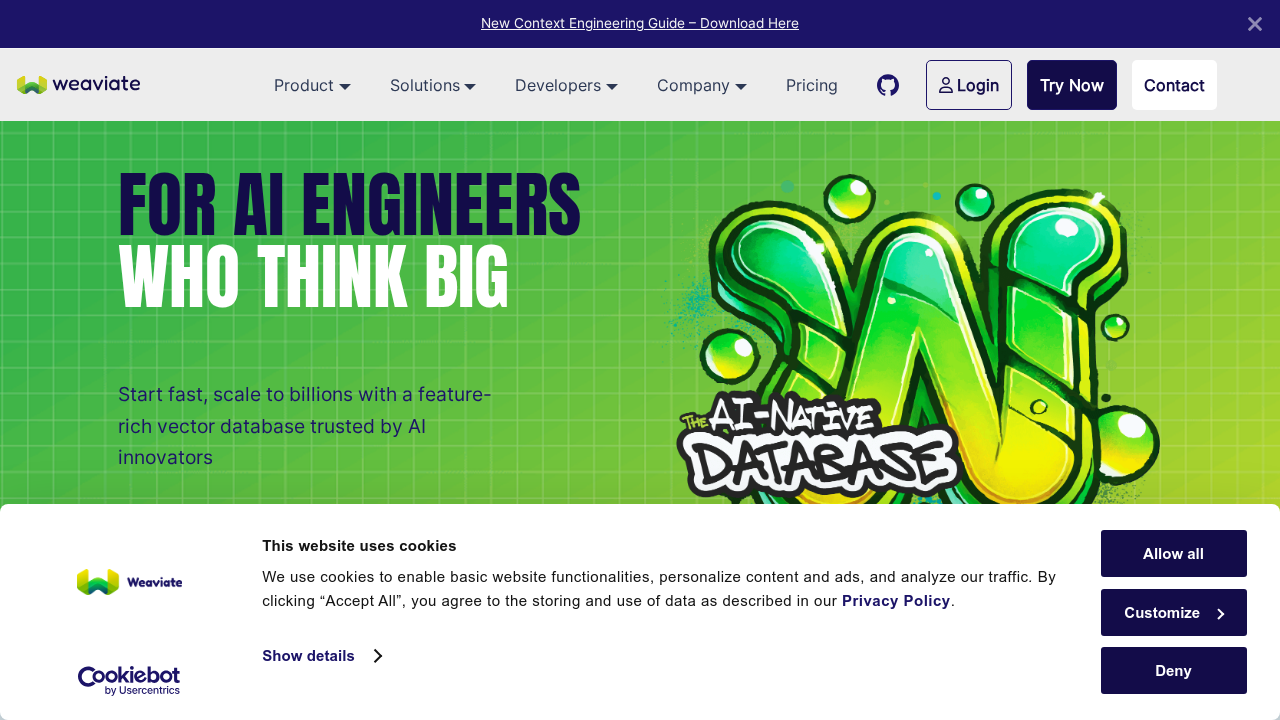Click the Weaviate logo in cookie banner

[x=129, y=582]
